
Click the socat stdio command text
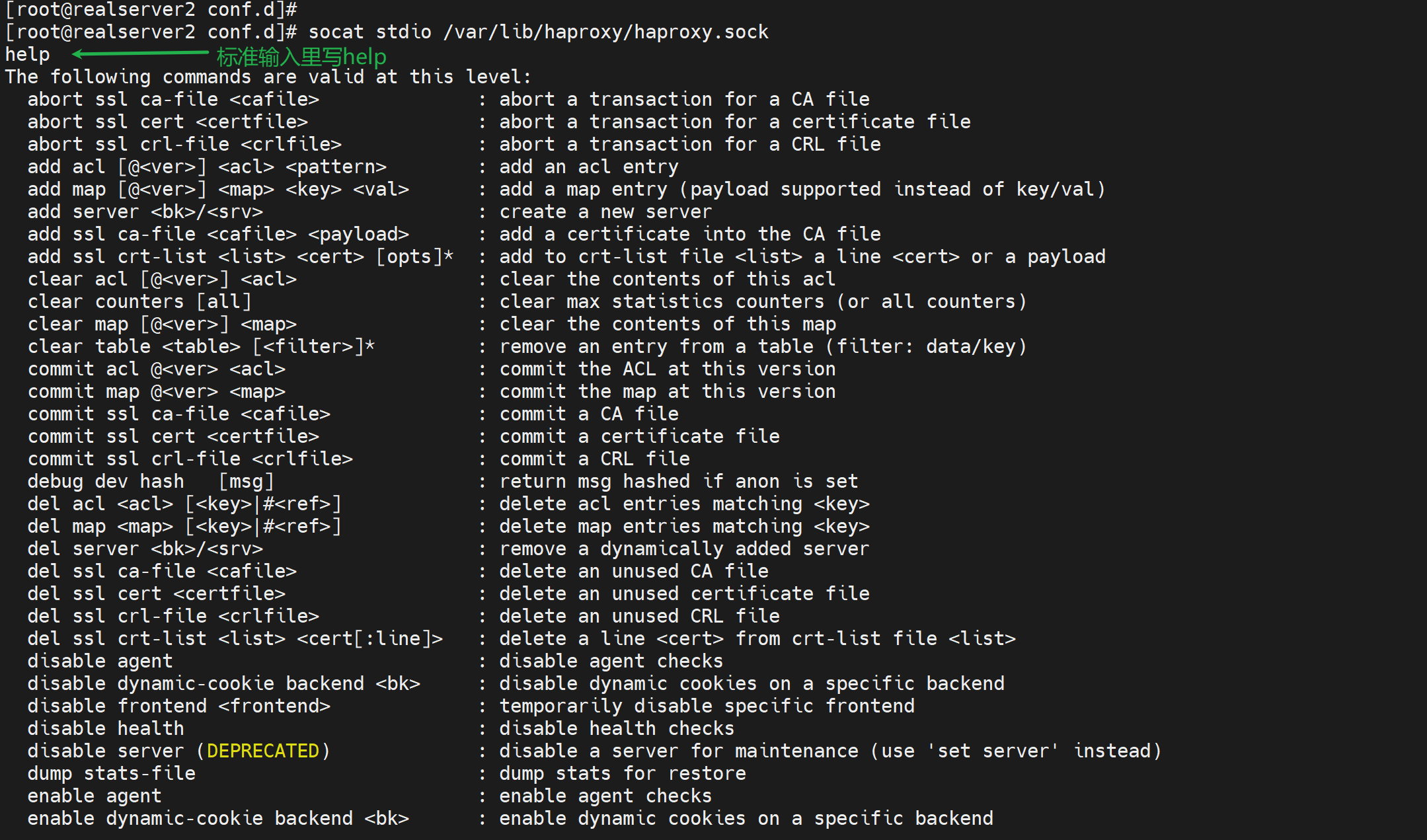click(369, 32)
